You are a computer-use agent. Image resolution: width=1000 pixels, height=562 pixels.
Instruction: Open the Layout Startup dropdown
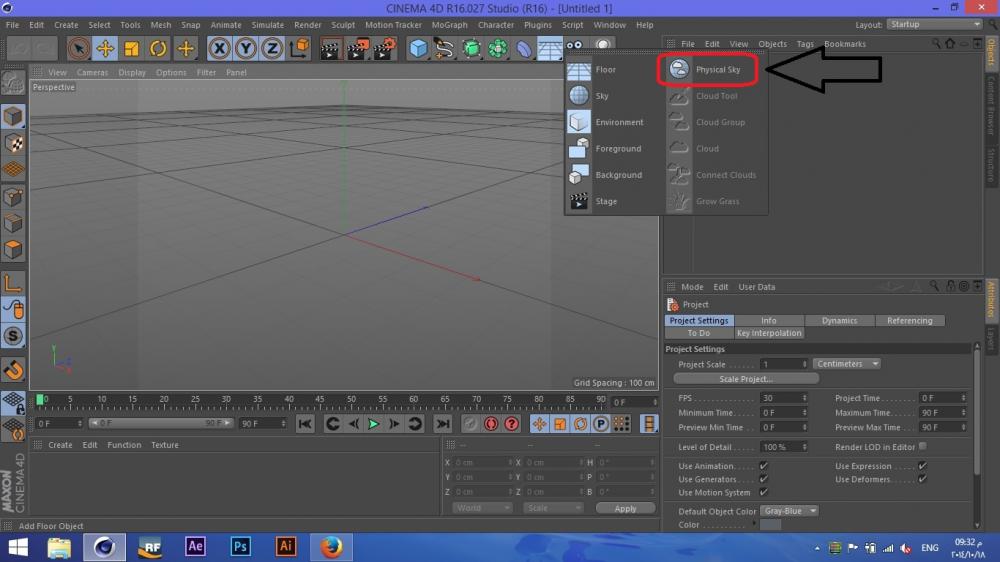(934, 24)
